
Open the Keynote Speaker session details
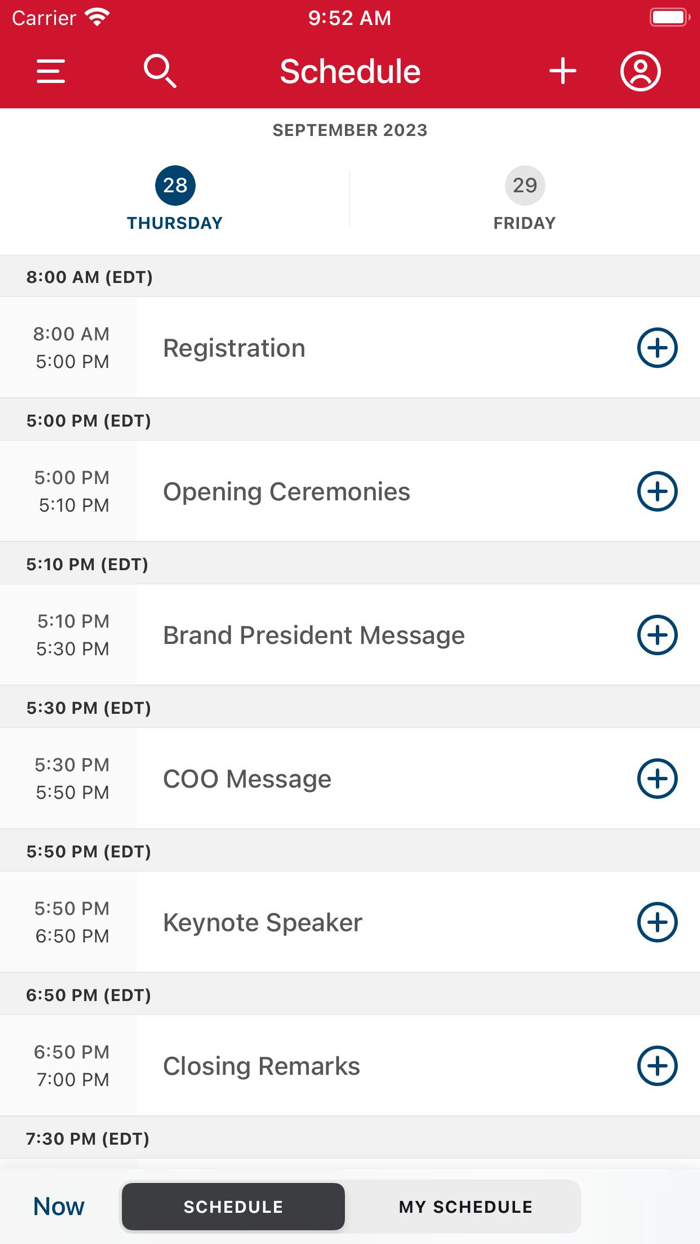pos(350,922)
